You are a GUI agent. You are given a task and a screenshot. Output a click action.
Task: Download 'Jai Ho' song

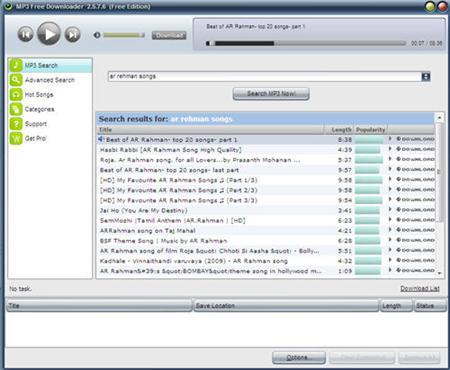[415, 210]
